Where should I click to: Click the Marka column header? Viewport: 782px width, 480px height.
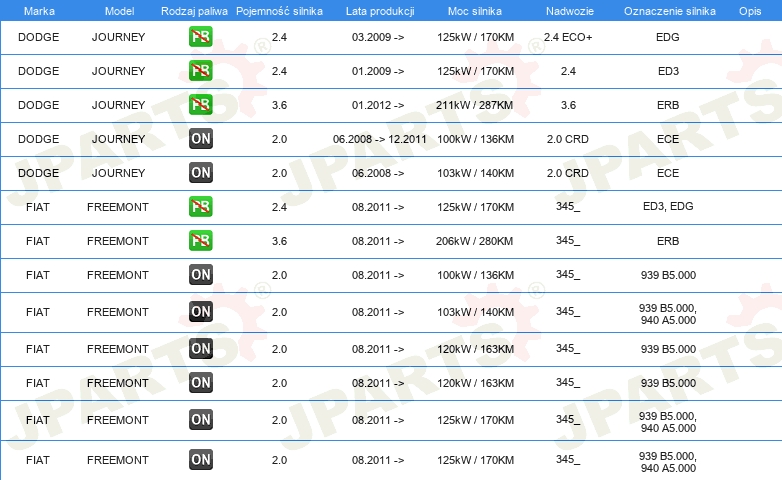coord(39,11)
